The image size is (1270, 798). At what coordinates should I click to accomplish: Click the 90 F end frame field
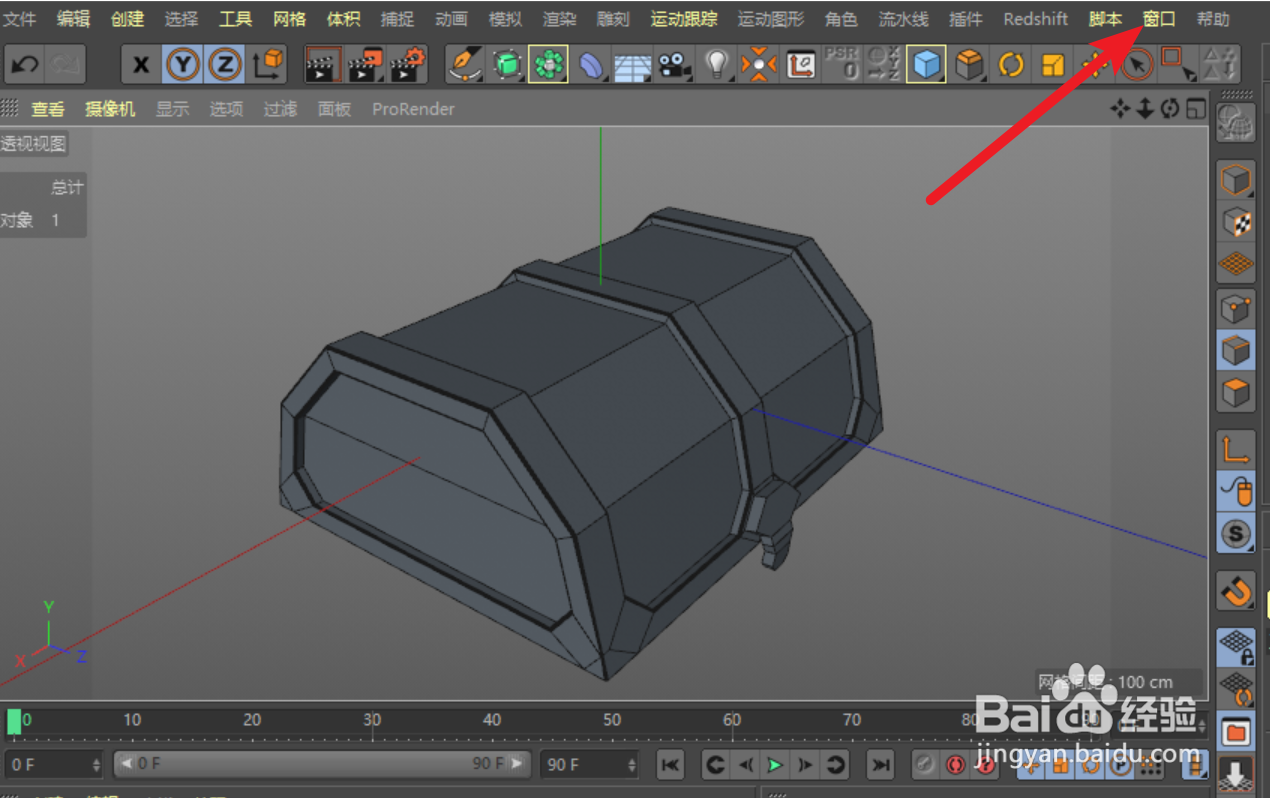click(x=590, y=765)
